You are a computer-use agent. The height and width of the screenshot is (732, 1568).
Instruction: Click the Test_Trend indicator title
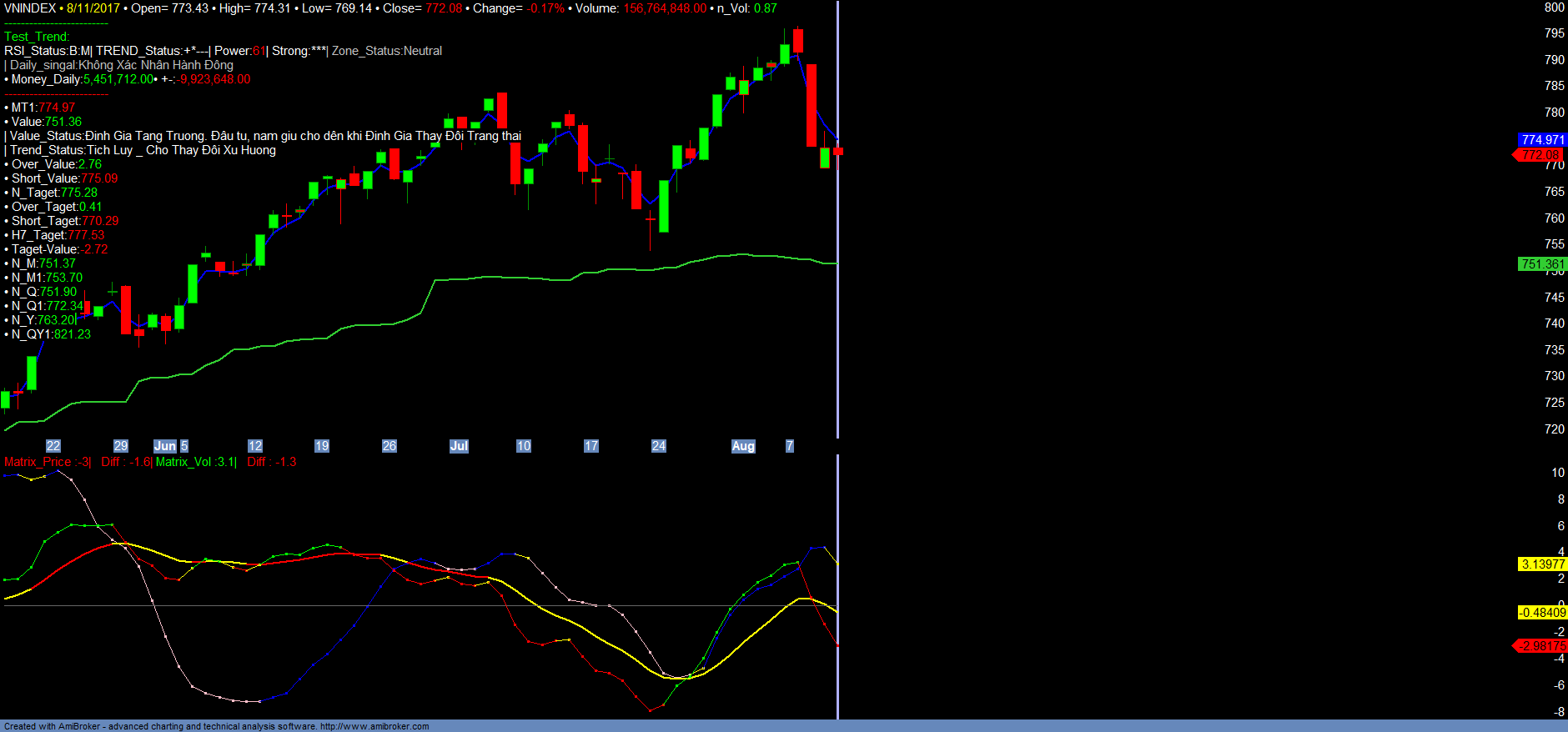(37, 37)
